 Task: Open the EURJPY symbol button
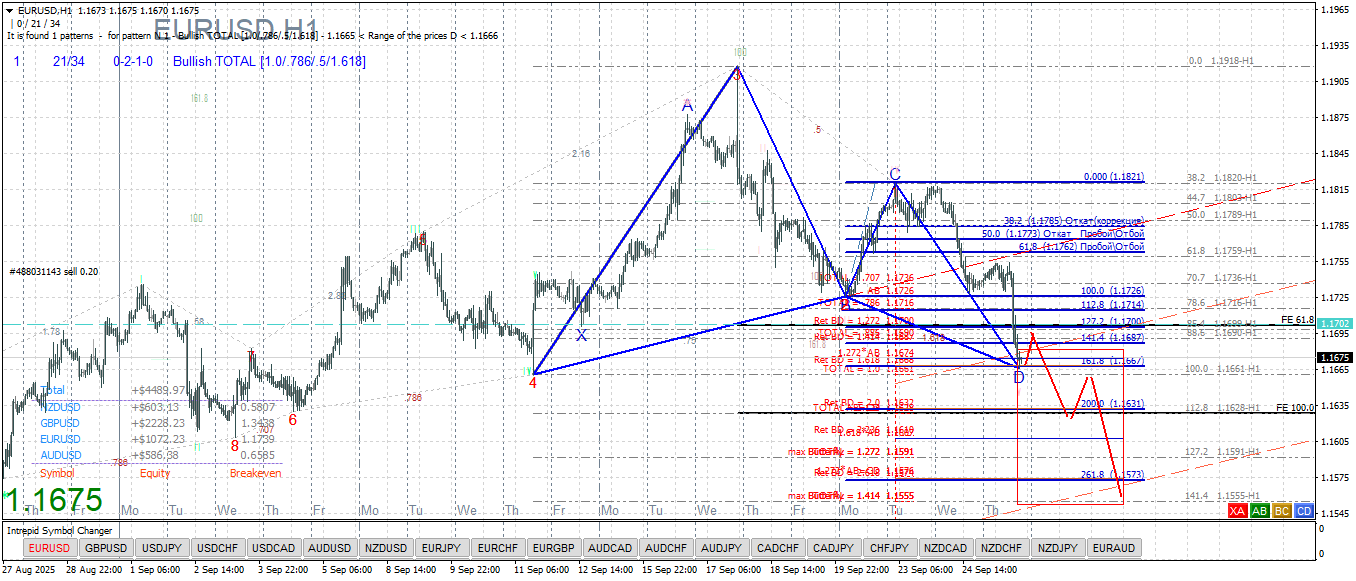click(441, 548)
